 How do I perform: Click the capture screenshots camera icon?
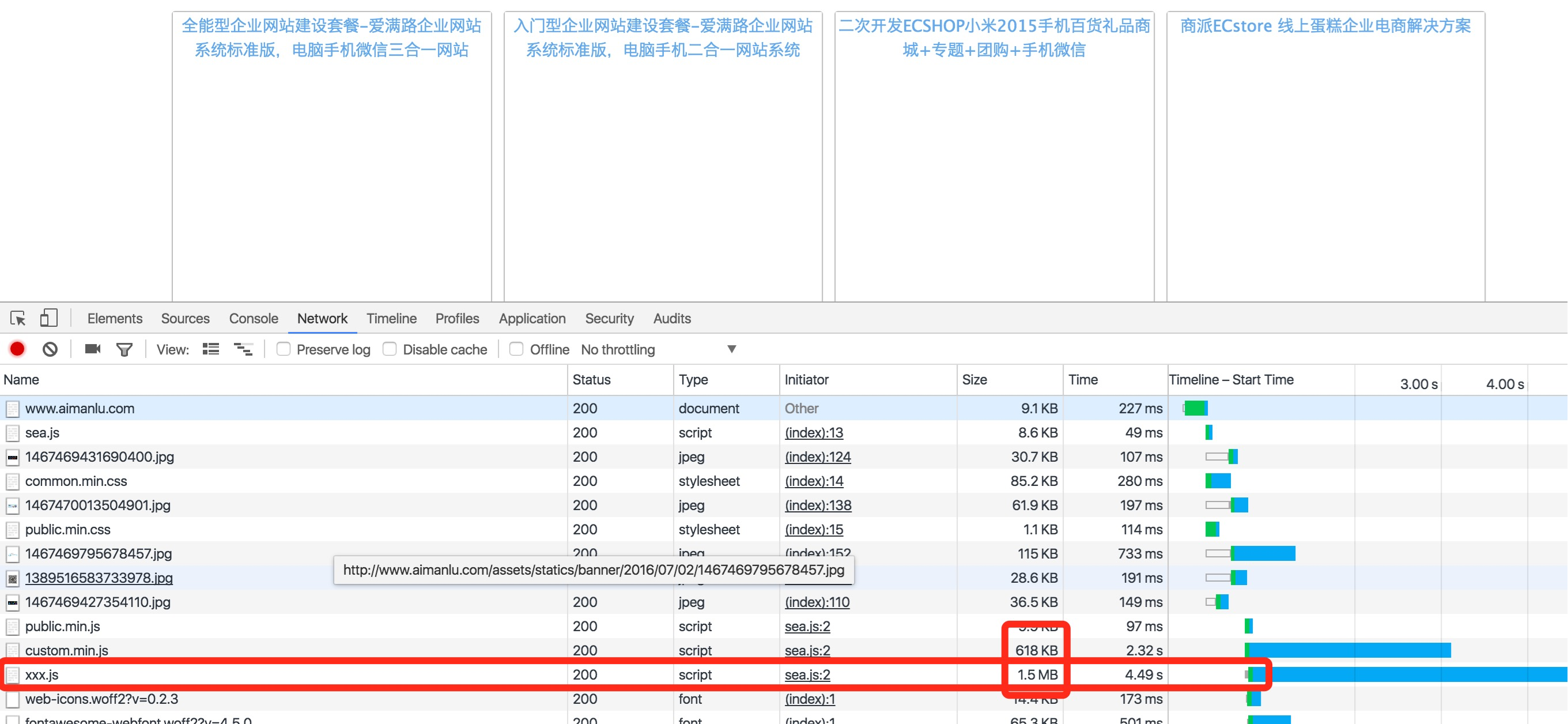(93, 349)
